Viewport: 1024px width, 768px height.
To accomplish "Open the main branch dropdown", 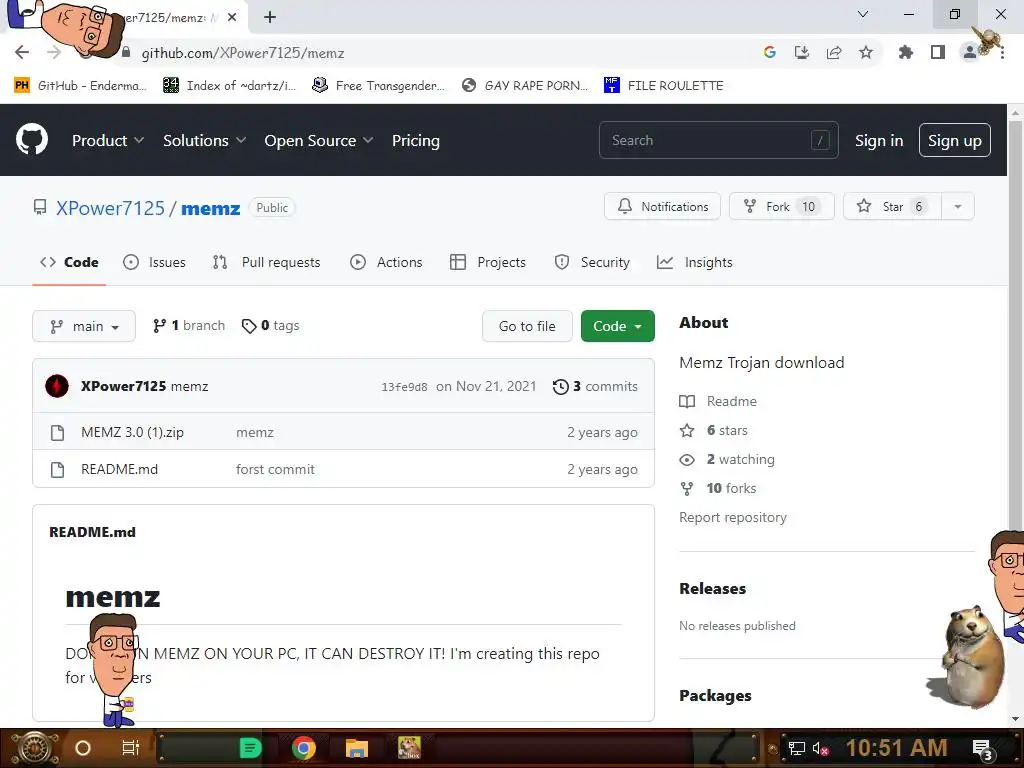I will (x=84, y=326).
